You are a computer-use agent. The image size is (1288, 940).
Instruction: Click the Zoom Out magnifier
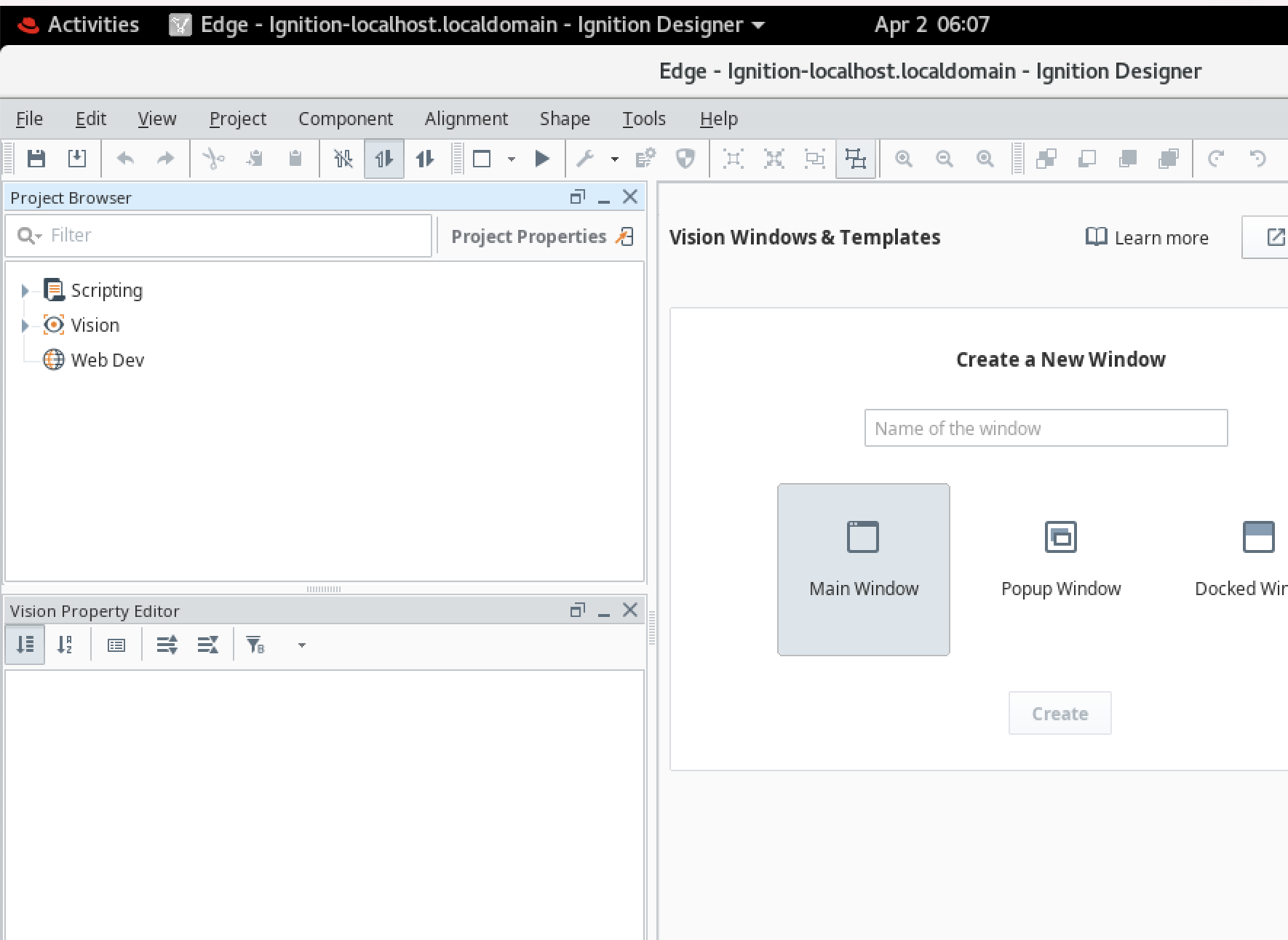[945, 159]
